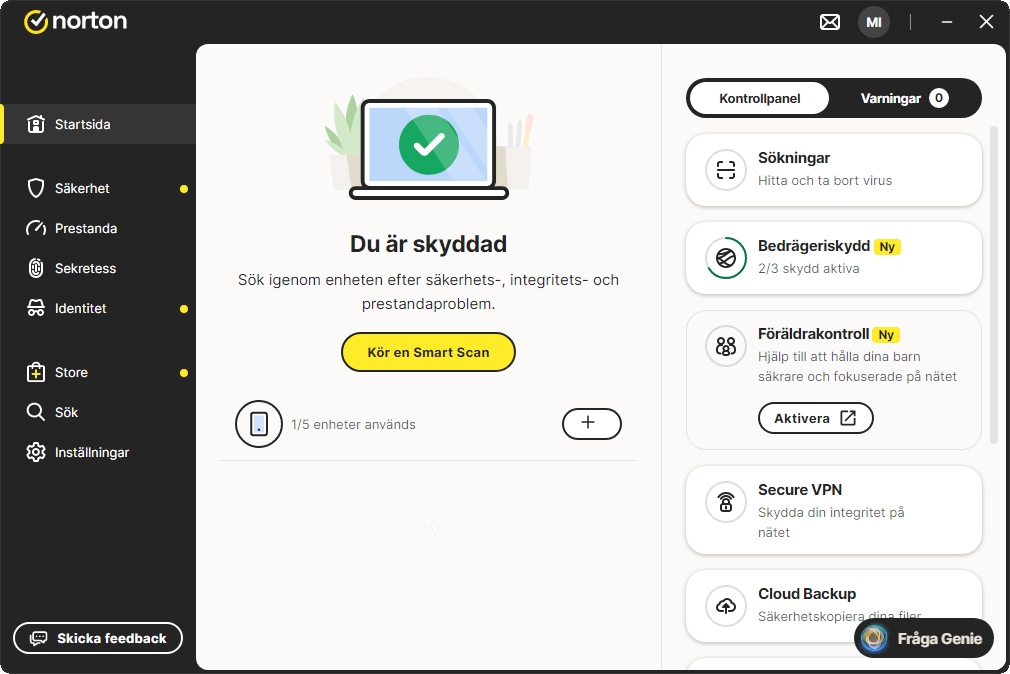Click the Aktivera button for Föräldrakontroll
Screen dimensions: 1010x674
pos(815,418)
